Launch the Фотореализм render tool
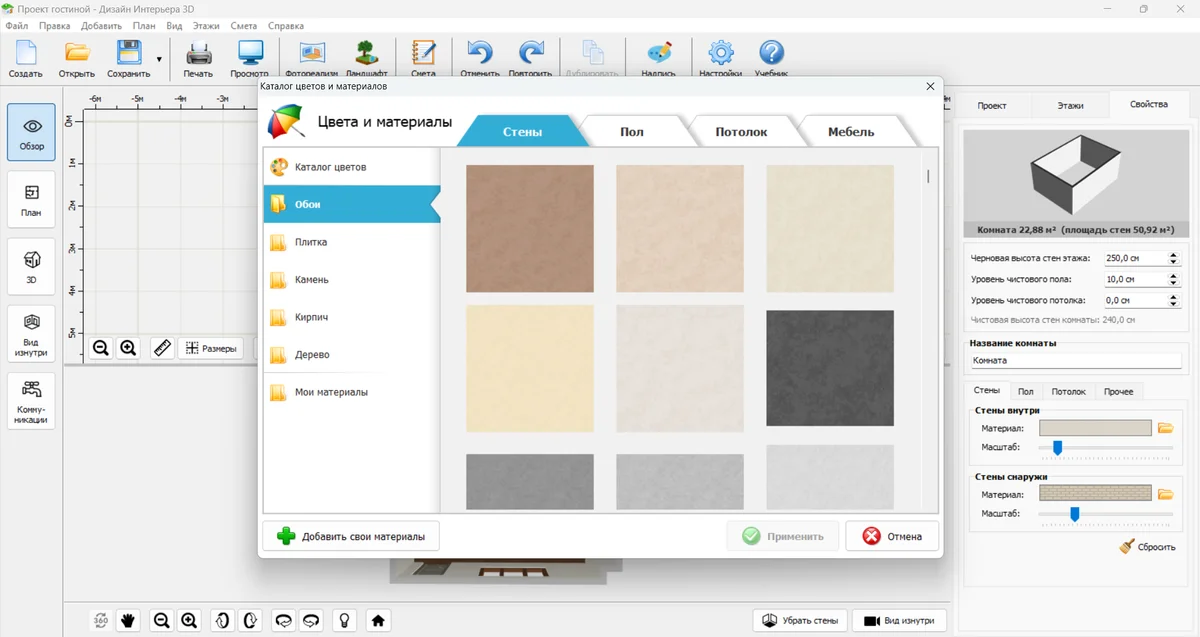Screen dimensions: 1200x637 click(x=312, y=59)
